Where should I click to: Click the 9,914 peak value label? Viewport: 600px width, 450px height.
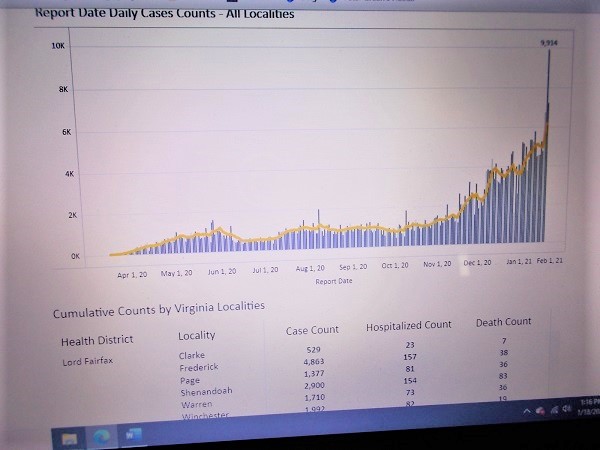pyautogui.click(x=547, y=42)
